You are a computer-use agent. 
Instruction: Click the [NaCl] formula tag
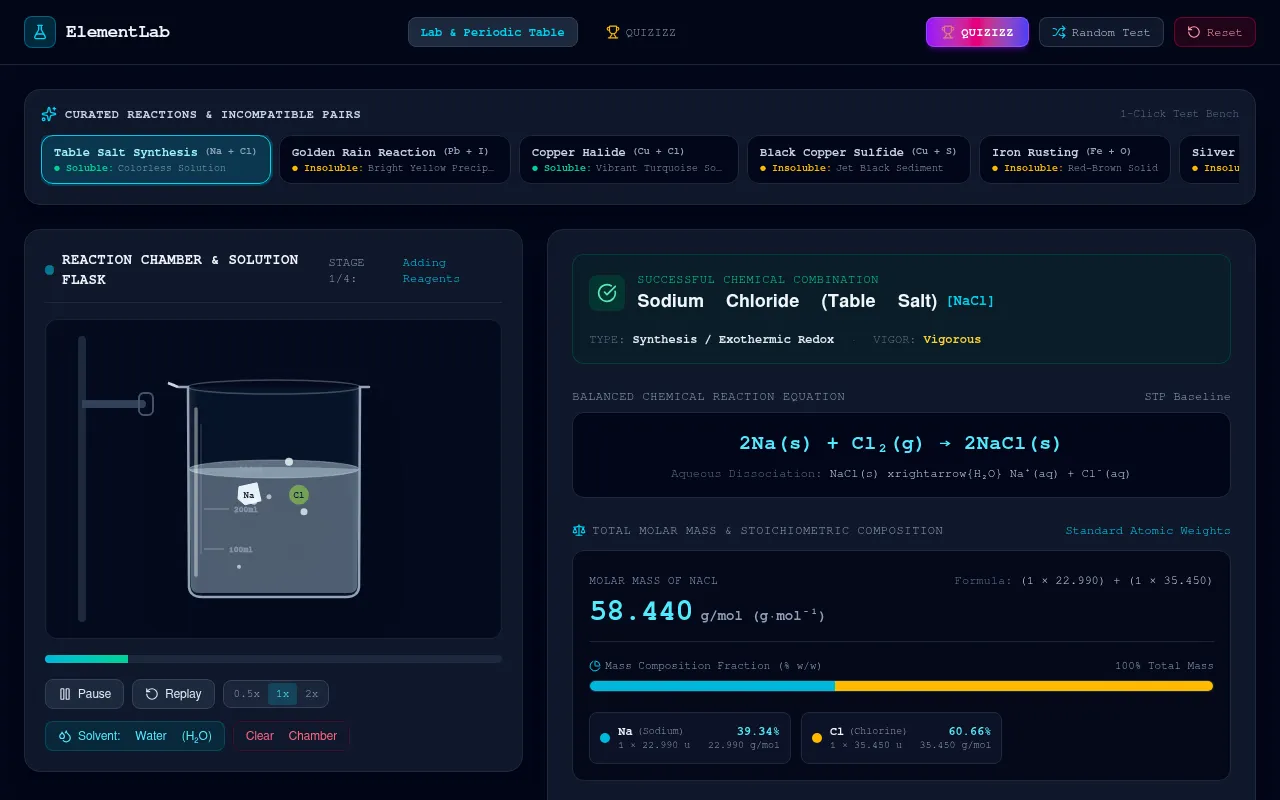click(x=970, y=301)
